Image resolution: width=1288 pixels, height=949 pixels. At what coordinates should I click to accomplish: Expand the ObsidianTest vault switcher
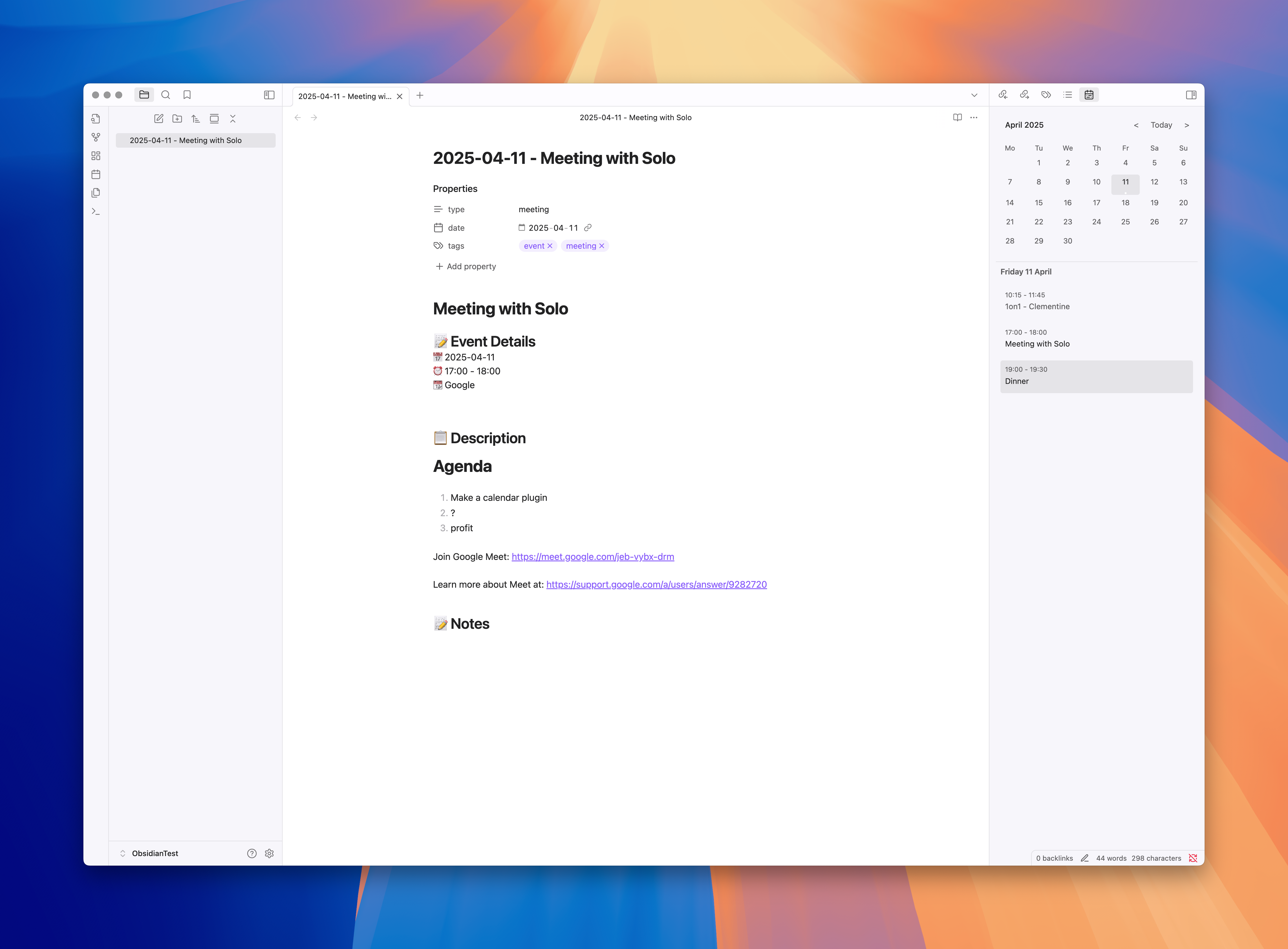click(149, 853)
